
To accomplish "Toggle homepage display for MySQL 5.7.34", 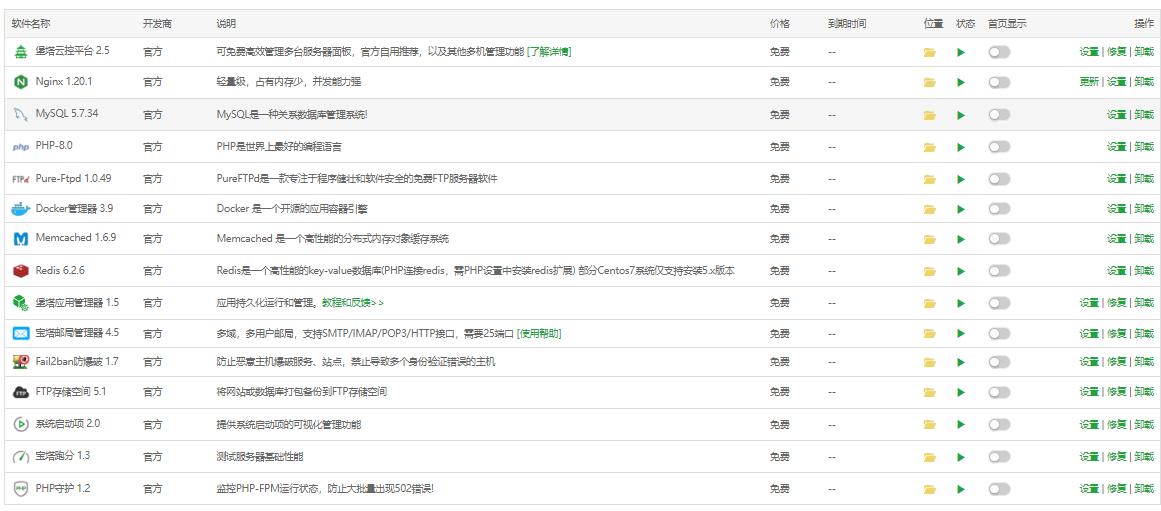I will (x=999, y=115).
